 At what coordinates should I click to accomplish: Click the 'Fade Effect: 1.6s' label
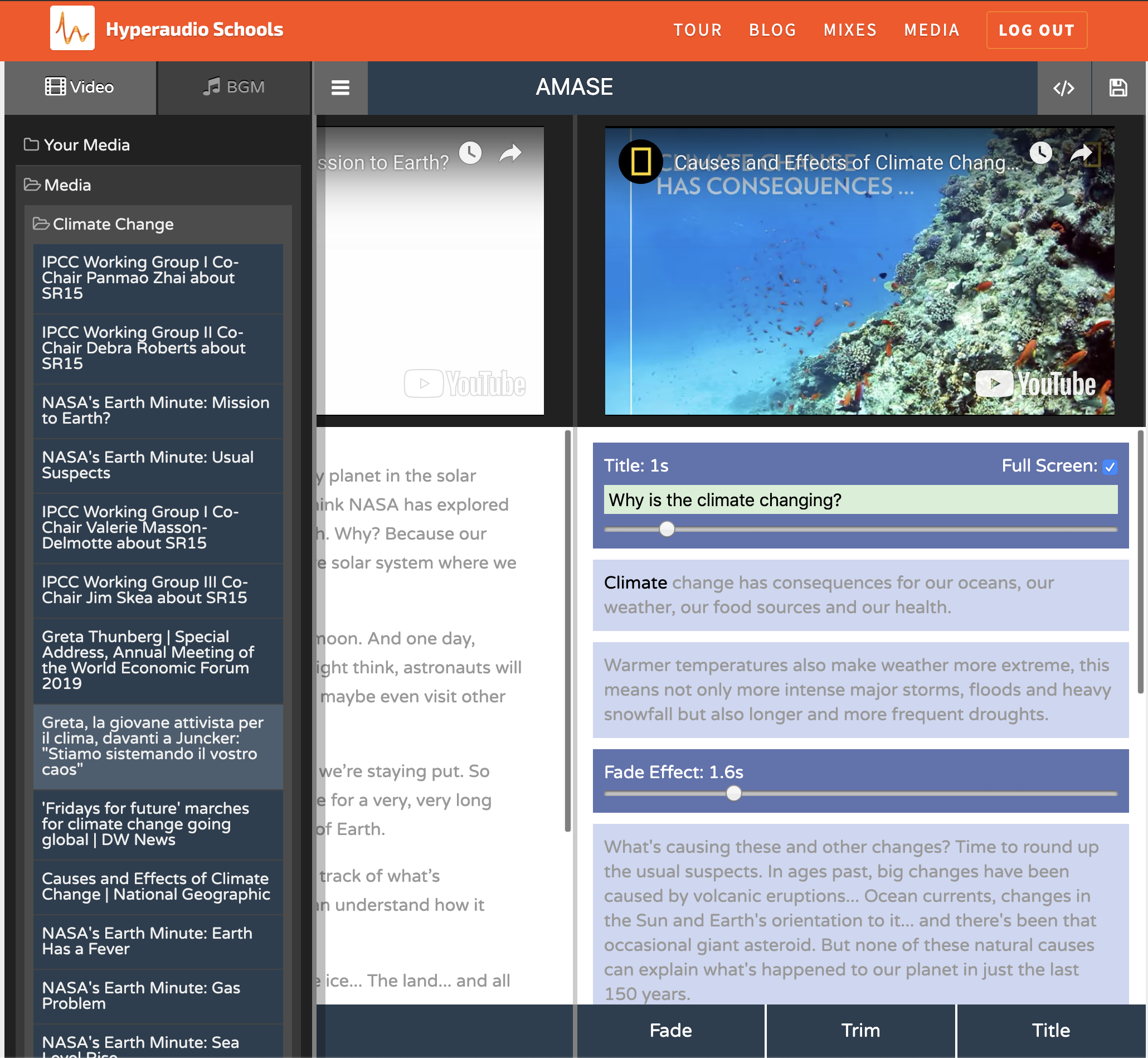click(674, 772)
